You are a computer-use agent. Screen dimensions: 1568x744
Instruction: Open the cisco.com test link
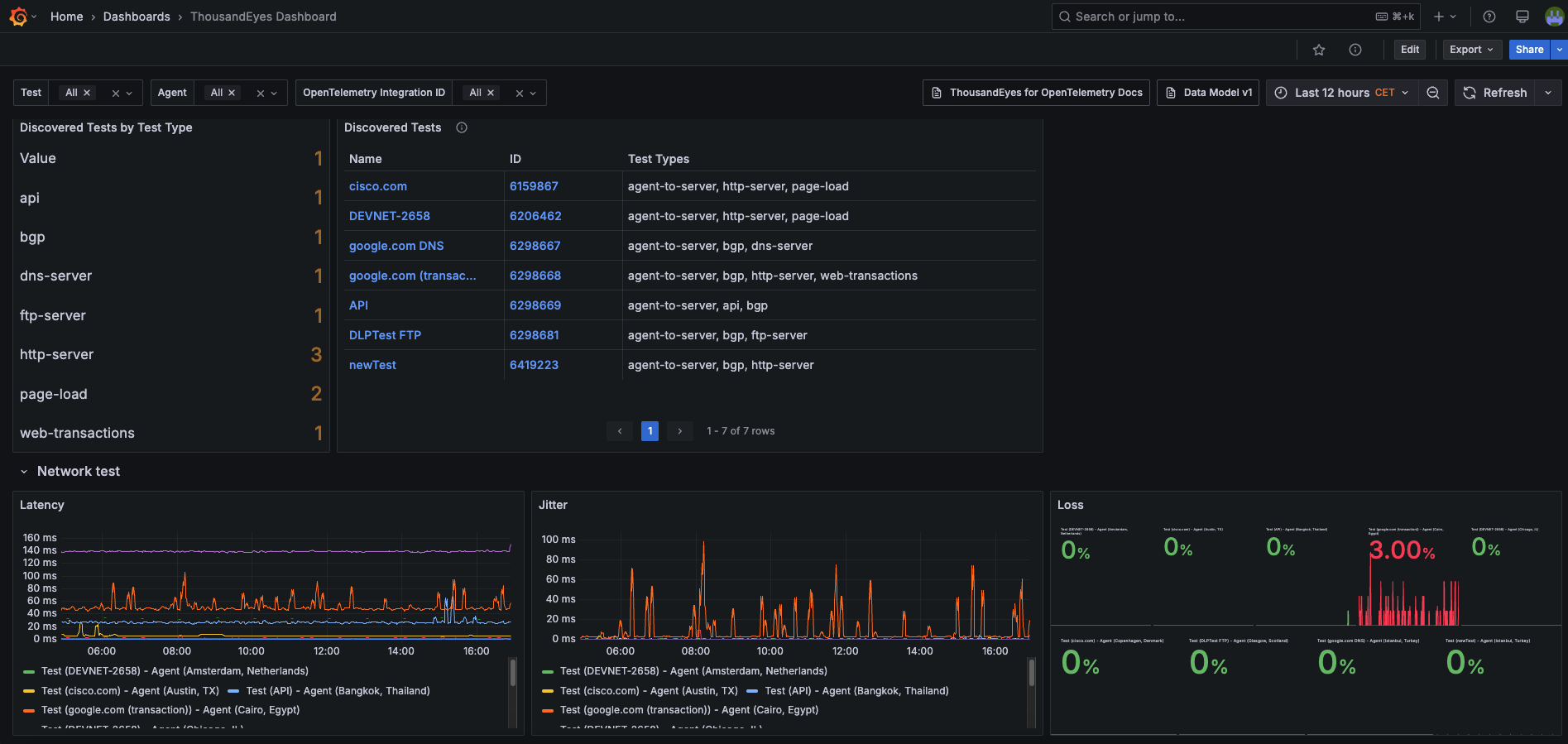(x=378, y=186)
